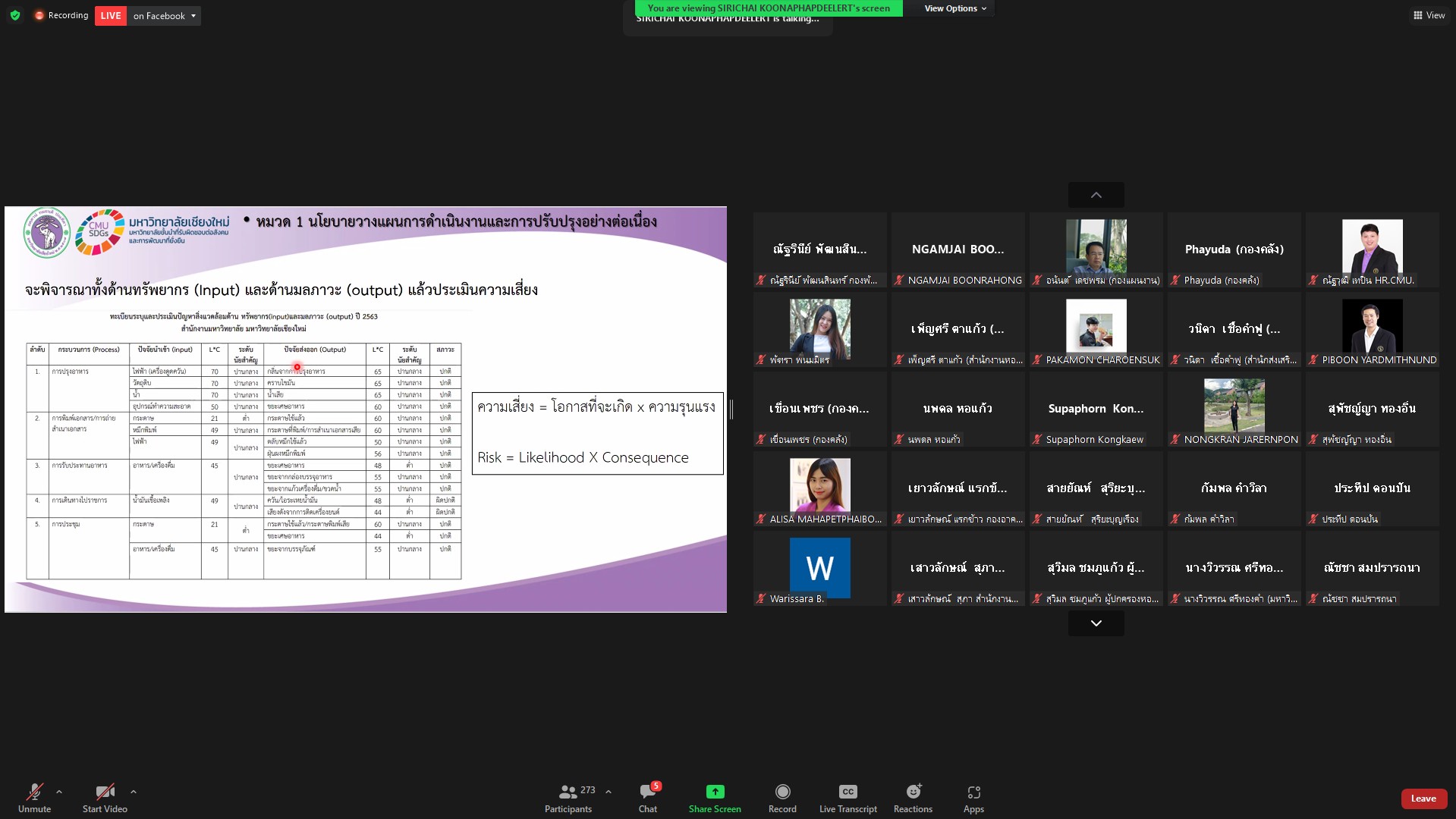The image size is (1456, 819).
Task: Click the green encryption shield icon
Action: pyautogui.click(x=15, y=15)
